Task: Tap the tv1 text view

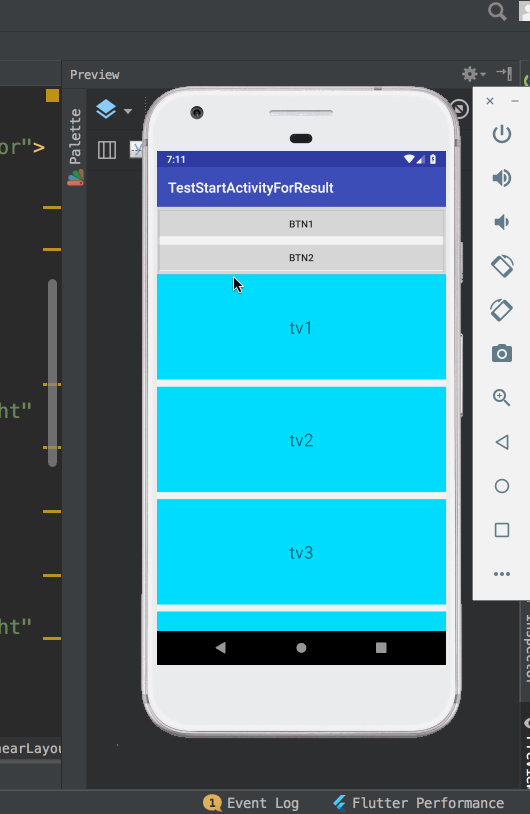Action: (301, 328)
